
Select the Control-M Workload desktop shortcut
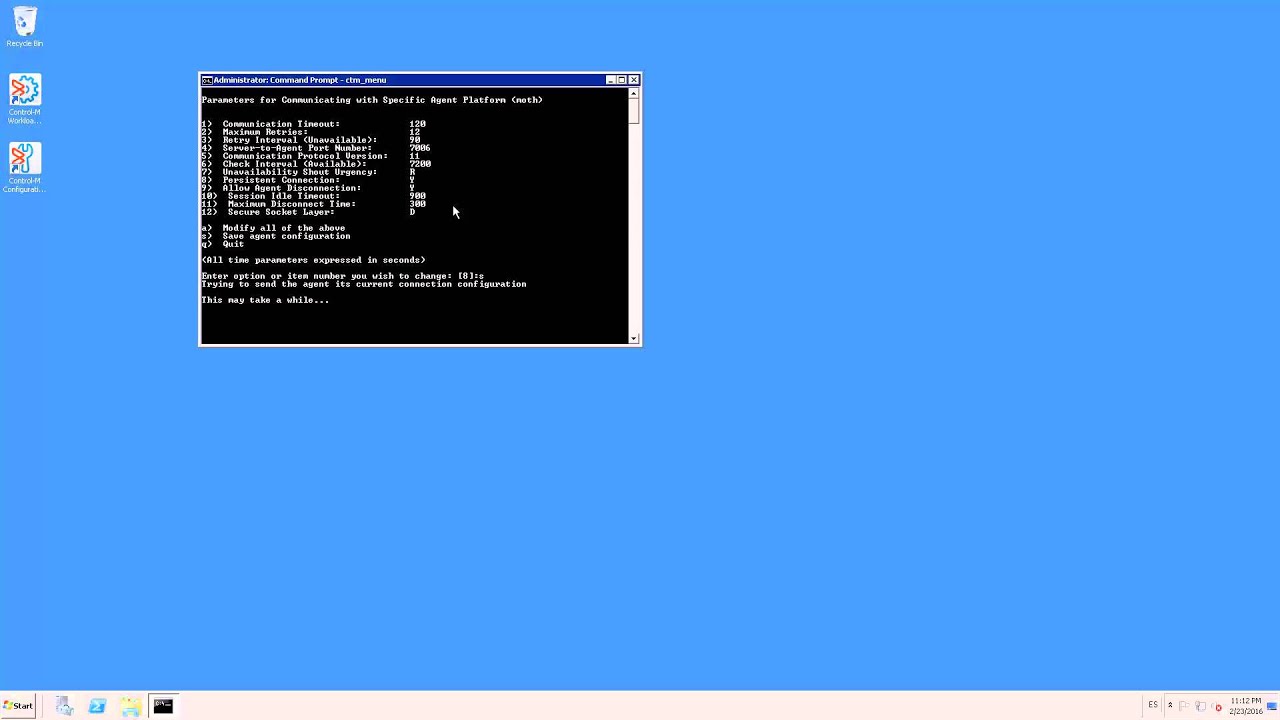pyautogui.click(x=25, y=99)
